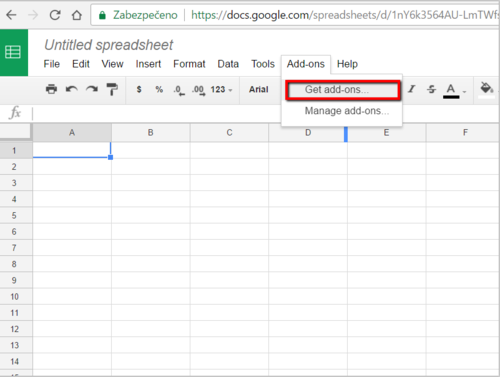Click the browser back arrow
Viewport: 500px width, 377px height.
click(x=11, y=15)
